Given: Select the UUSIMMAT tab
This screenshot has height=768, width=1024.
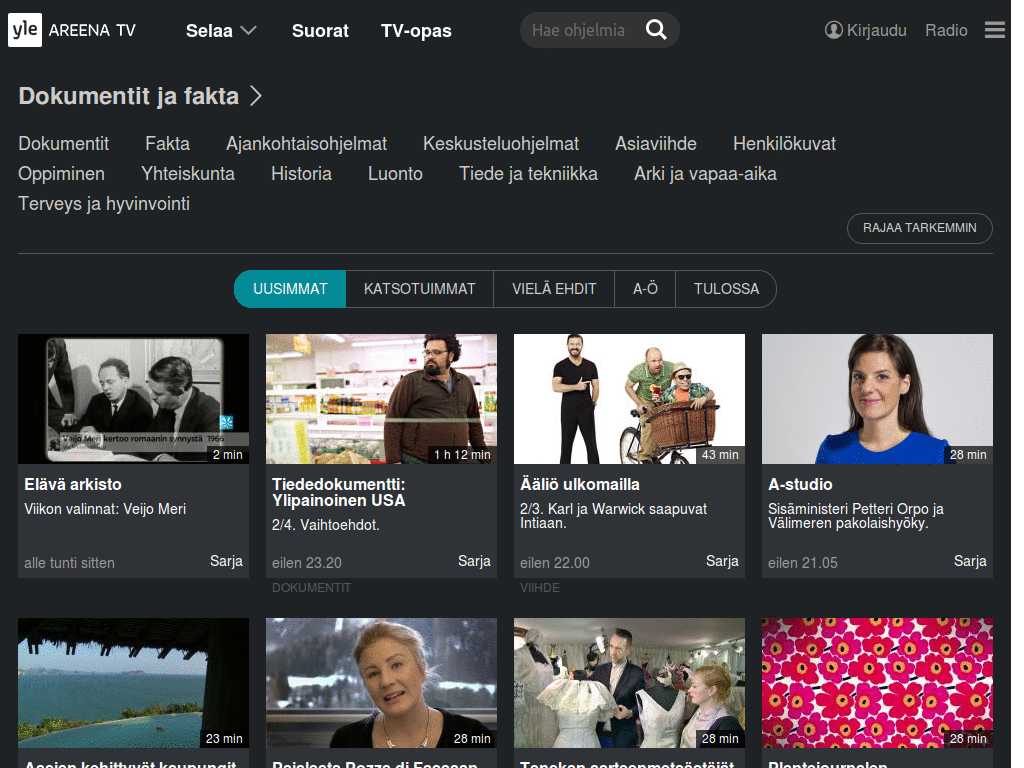Looking at the screenshot, I should point(290,289).
